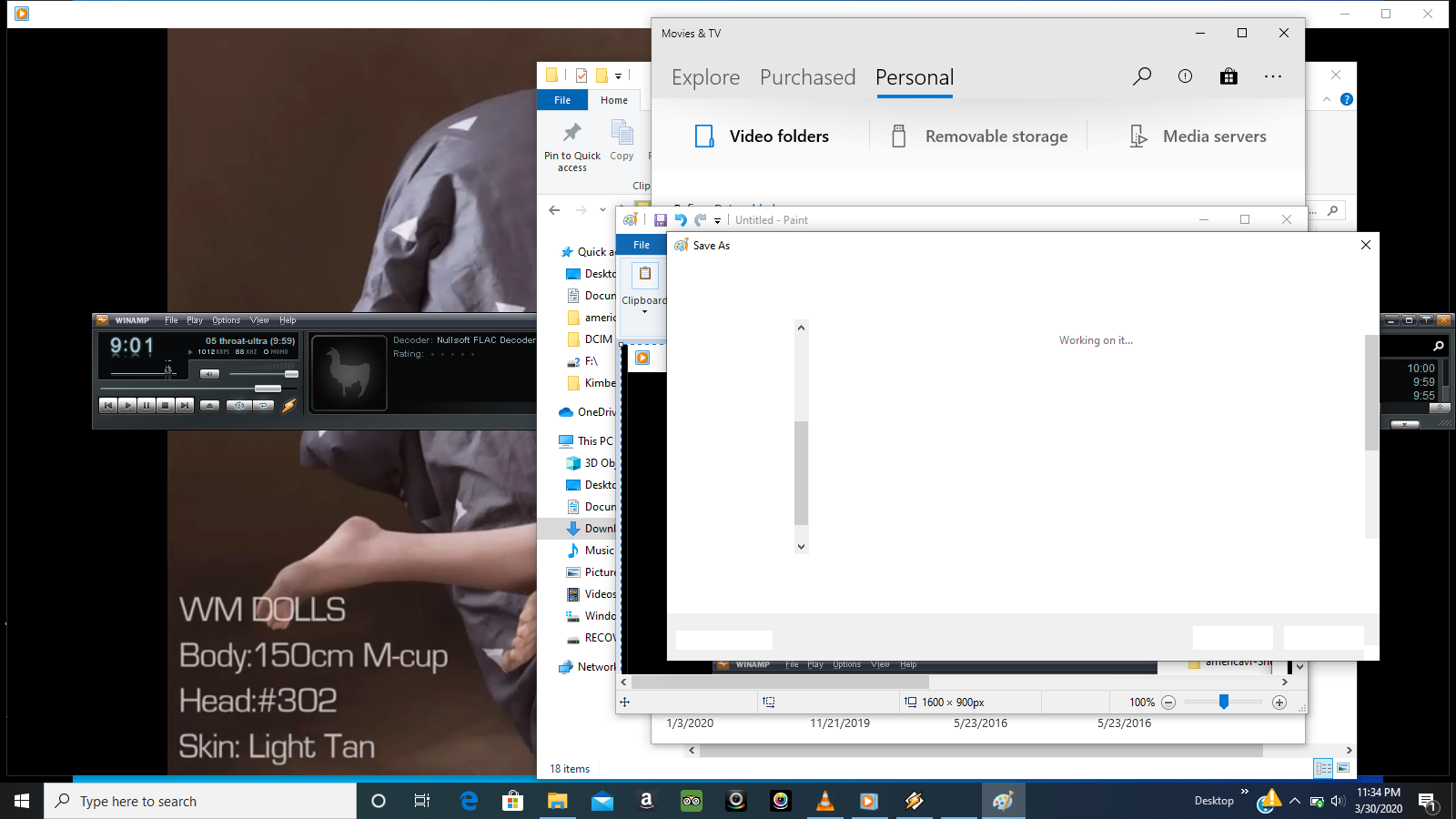Open Movies & TV more options ellipsis
The image size is (1456, 819).
click(1273, 76)
